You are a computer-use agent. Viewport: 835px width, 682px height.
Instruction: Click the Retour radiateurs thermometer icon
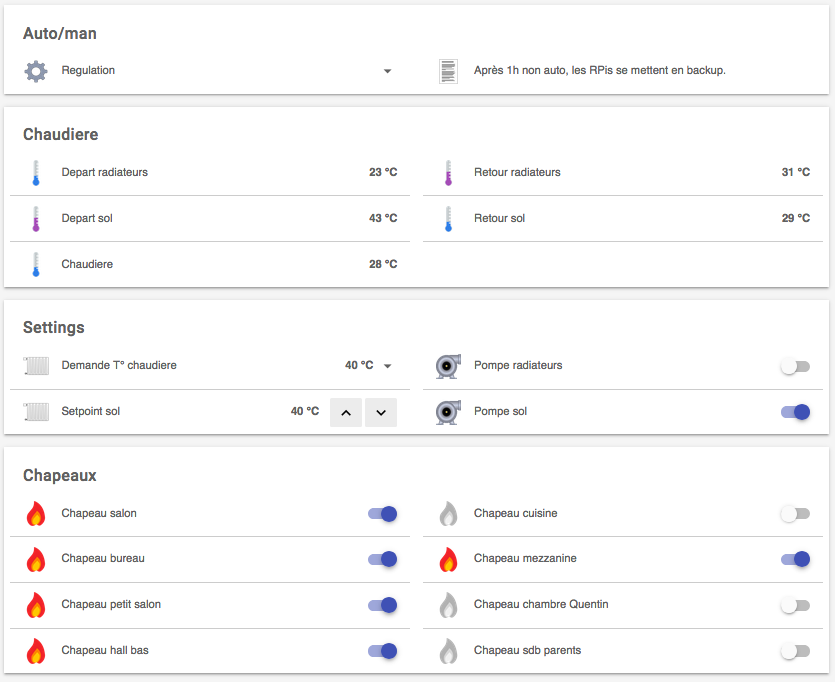[x=448, y=172]
